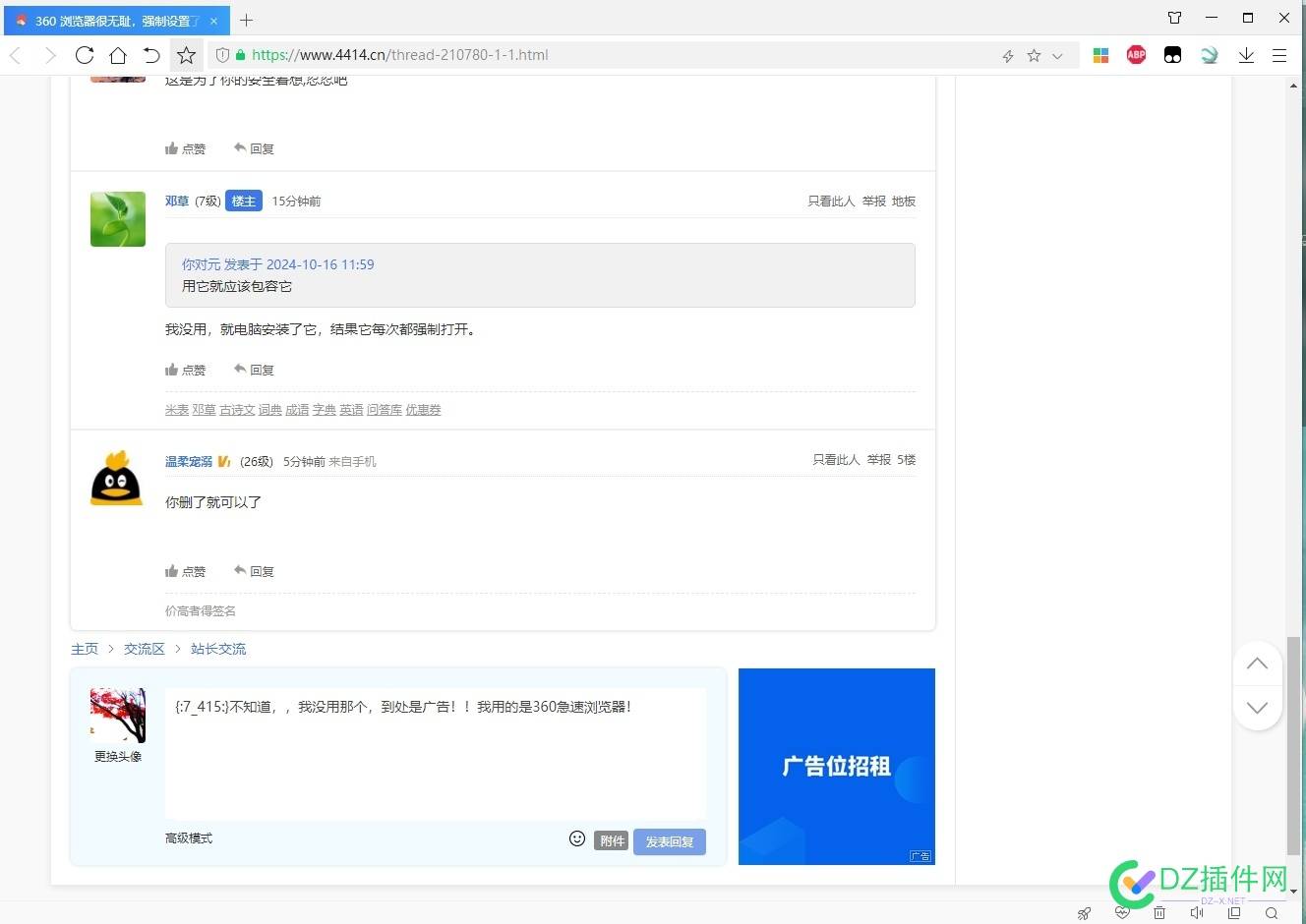
Task: Switch to 高级模式 editor
Action: click(189, 838)
